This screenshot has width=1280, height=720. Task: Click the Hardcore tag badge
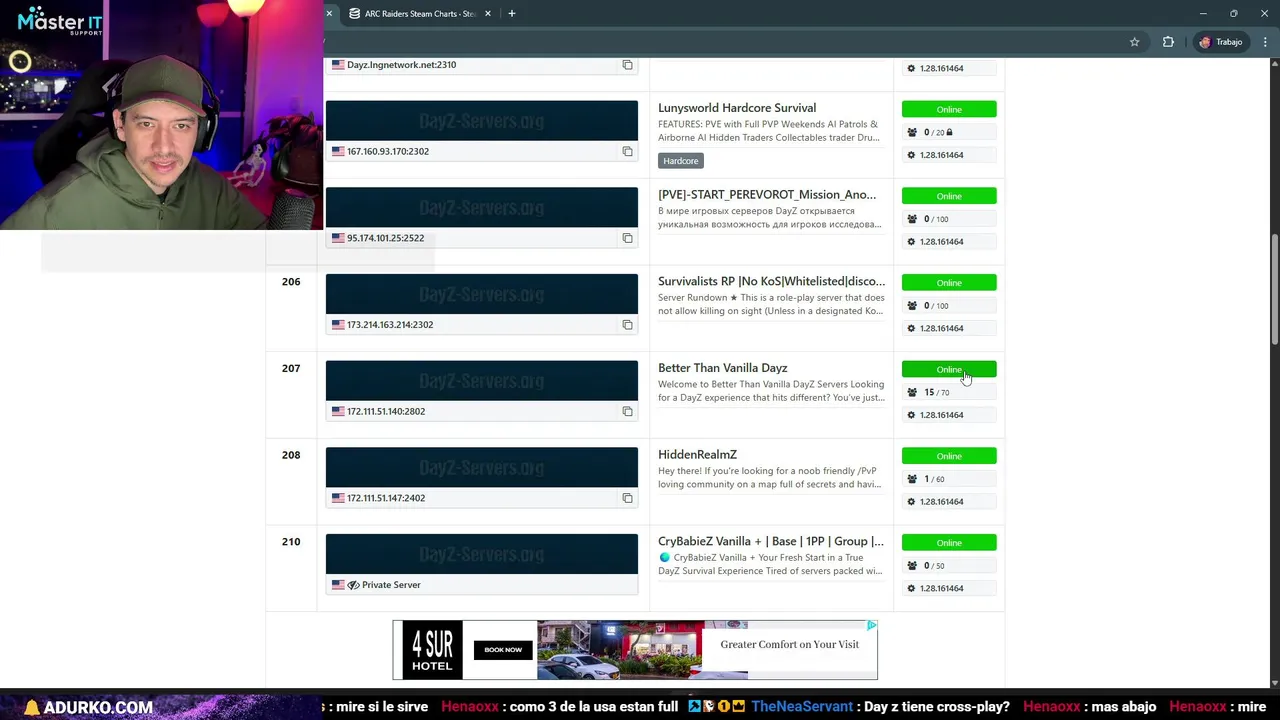(x=681, y=161)
